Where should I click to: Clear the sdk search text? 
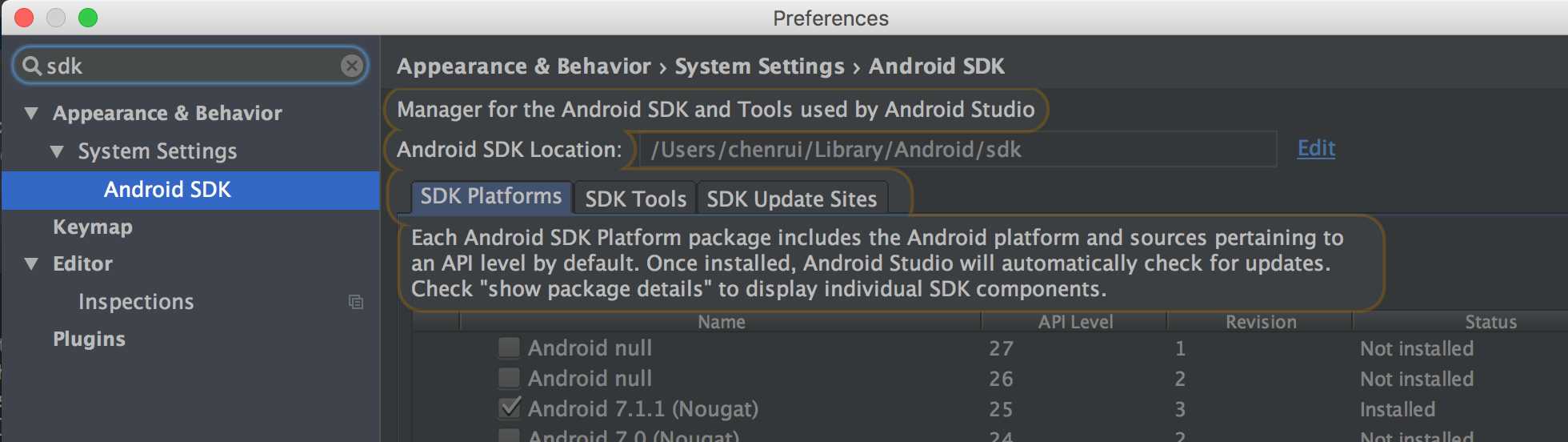[351, 66]
